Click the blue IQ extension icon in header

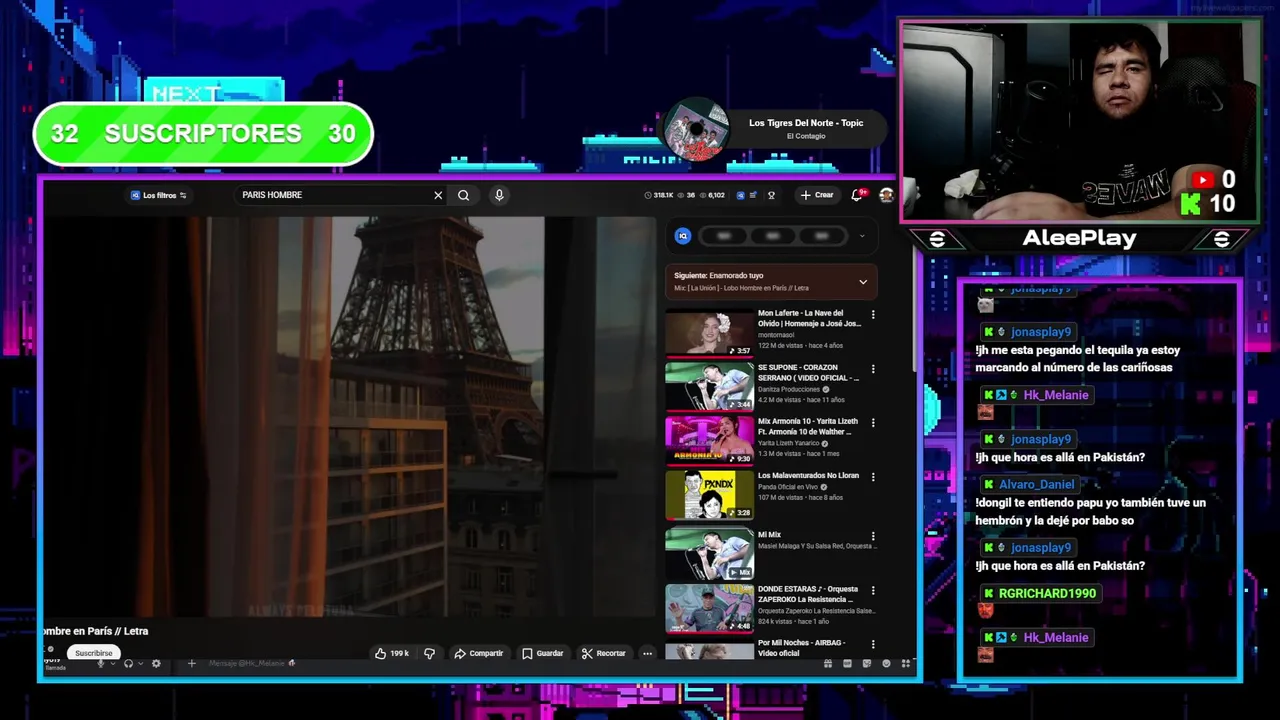point(740,195)
